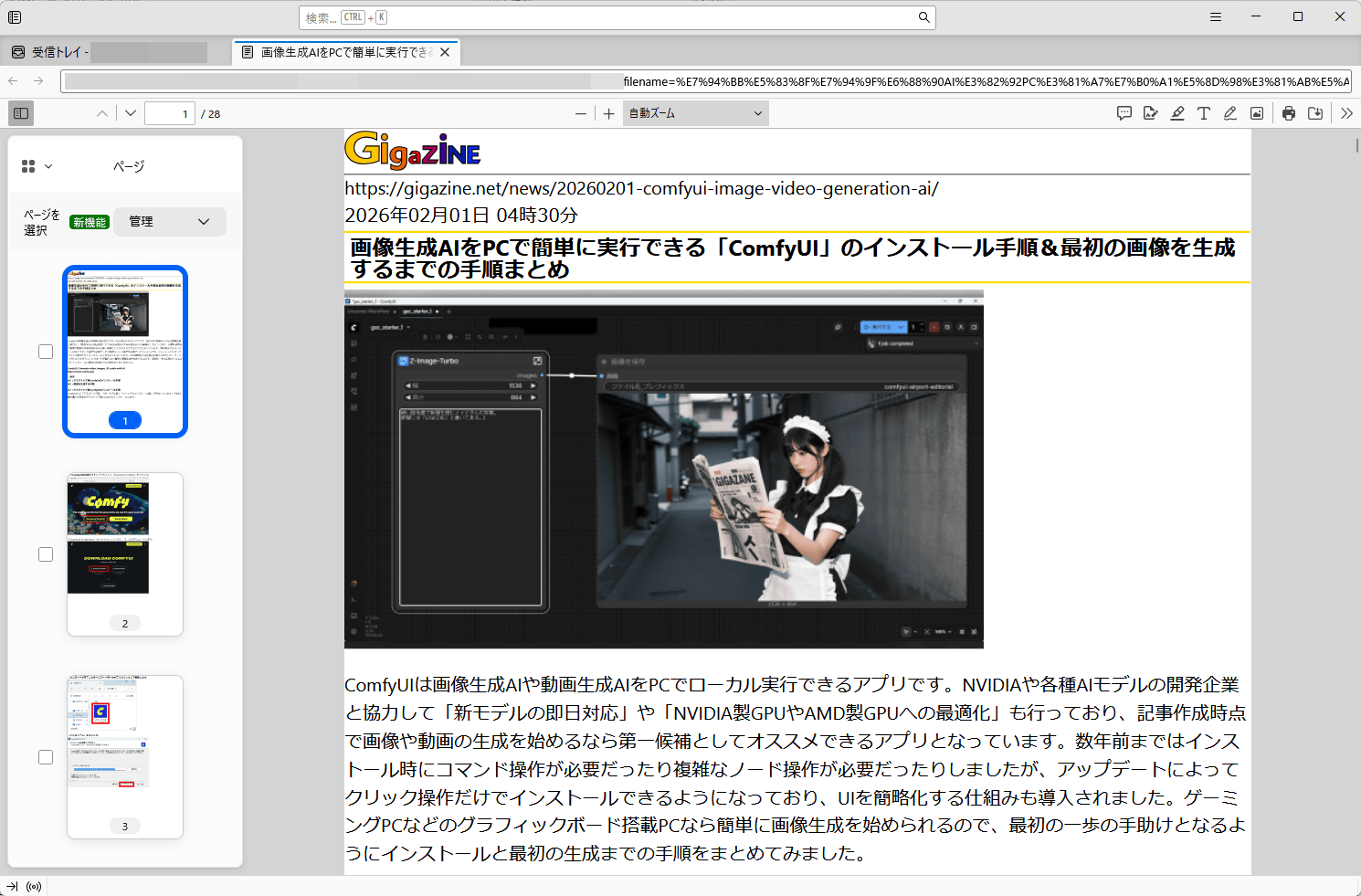Save the PDF with download icon
This screenshot has width=1361, height=896.
point(1315,113)
